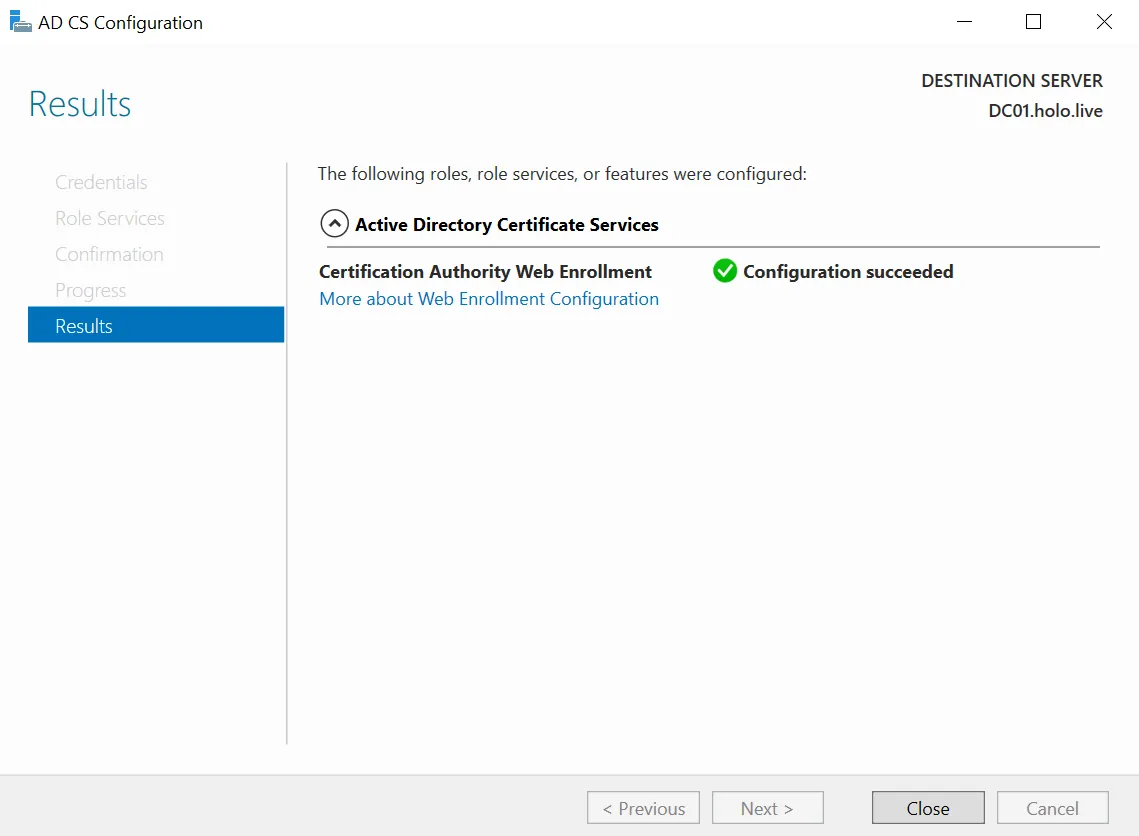Click the Cancel button
Viewport: 1139px width, 836px height.
pyautogui.click(x=1052, y=808)
